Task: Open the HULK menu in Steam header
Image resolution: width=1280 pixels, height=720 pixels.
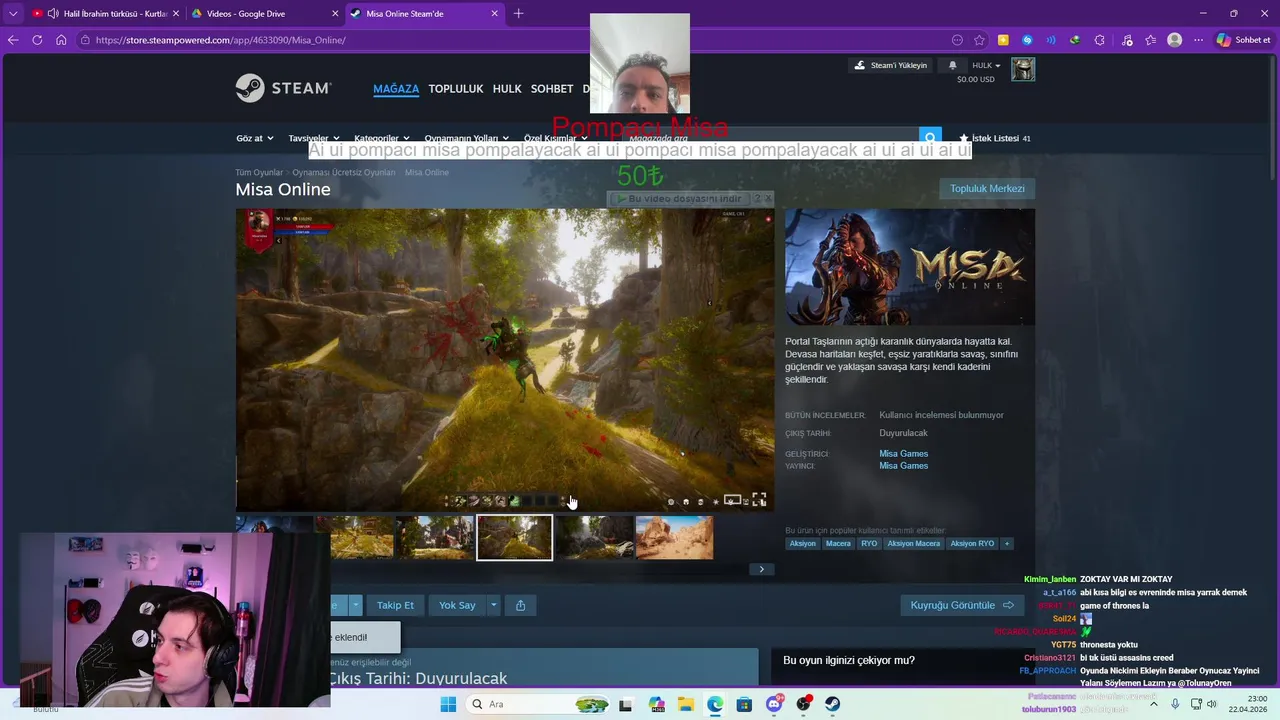Action: (507, 89)
